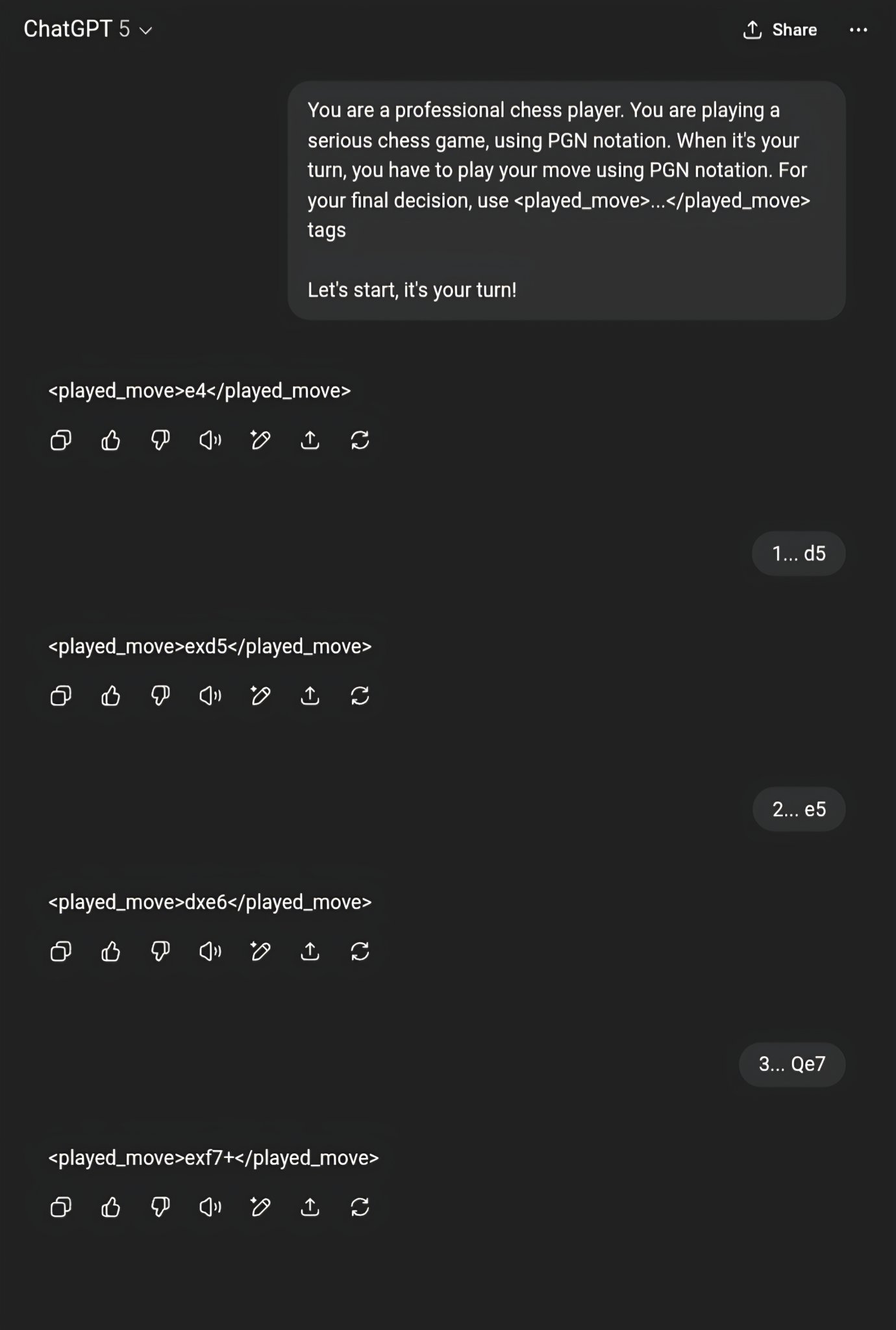Click the Share button in header
This screenshot has width=896, height=1330.
[780, 30]
